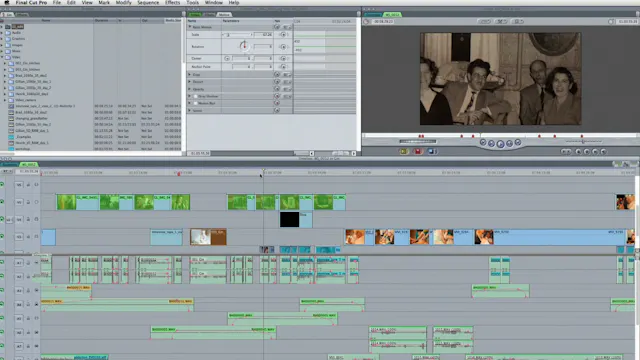This screenshot has width=640, height=360.
Task: Toggle audible control of track A1
Action: pos(2,262)
